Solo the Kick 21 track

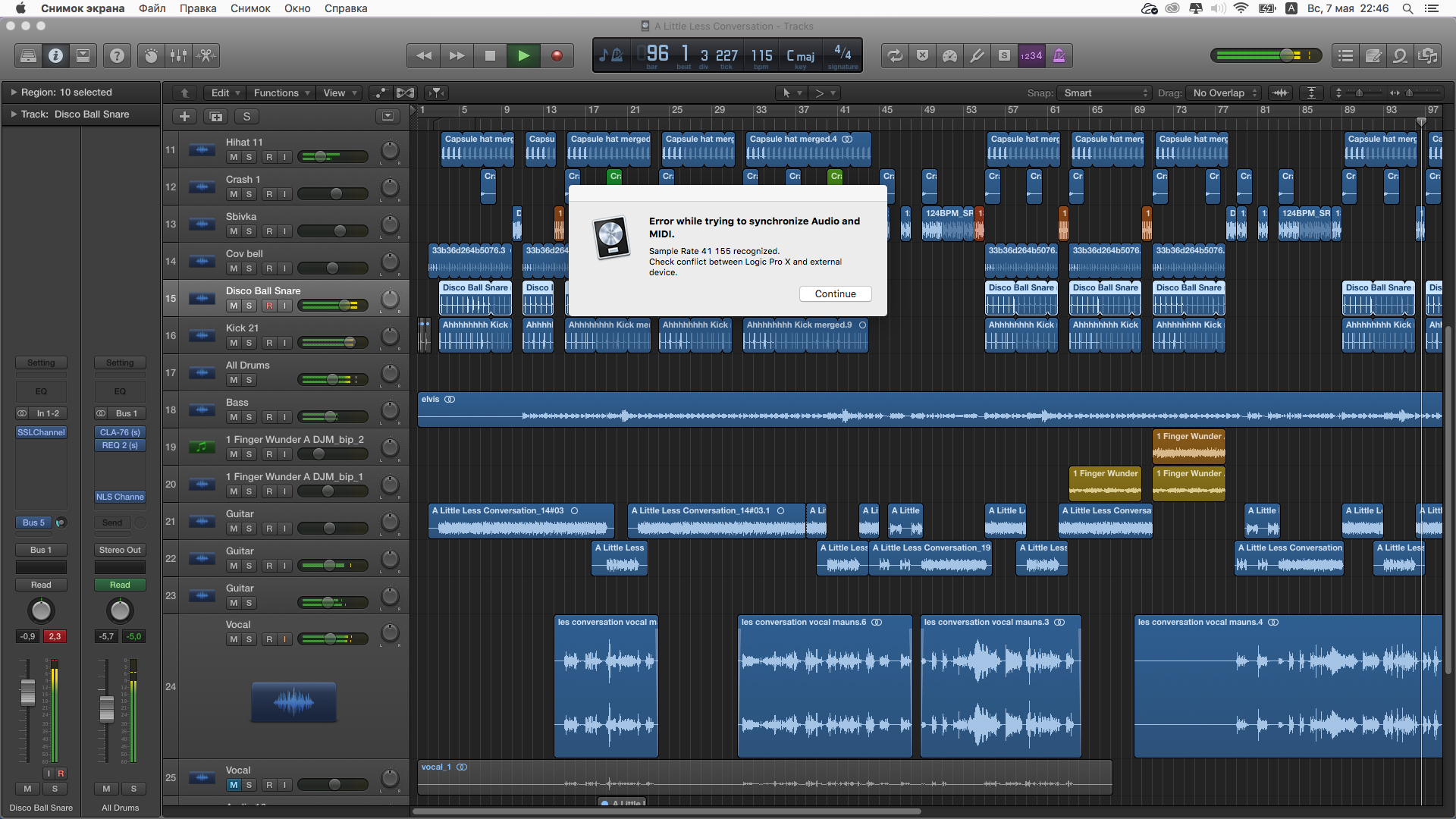tap(249, 343)
